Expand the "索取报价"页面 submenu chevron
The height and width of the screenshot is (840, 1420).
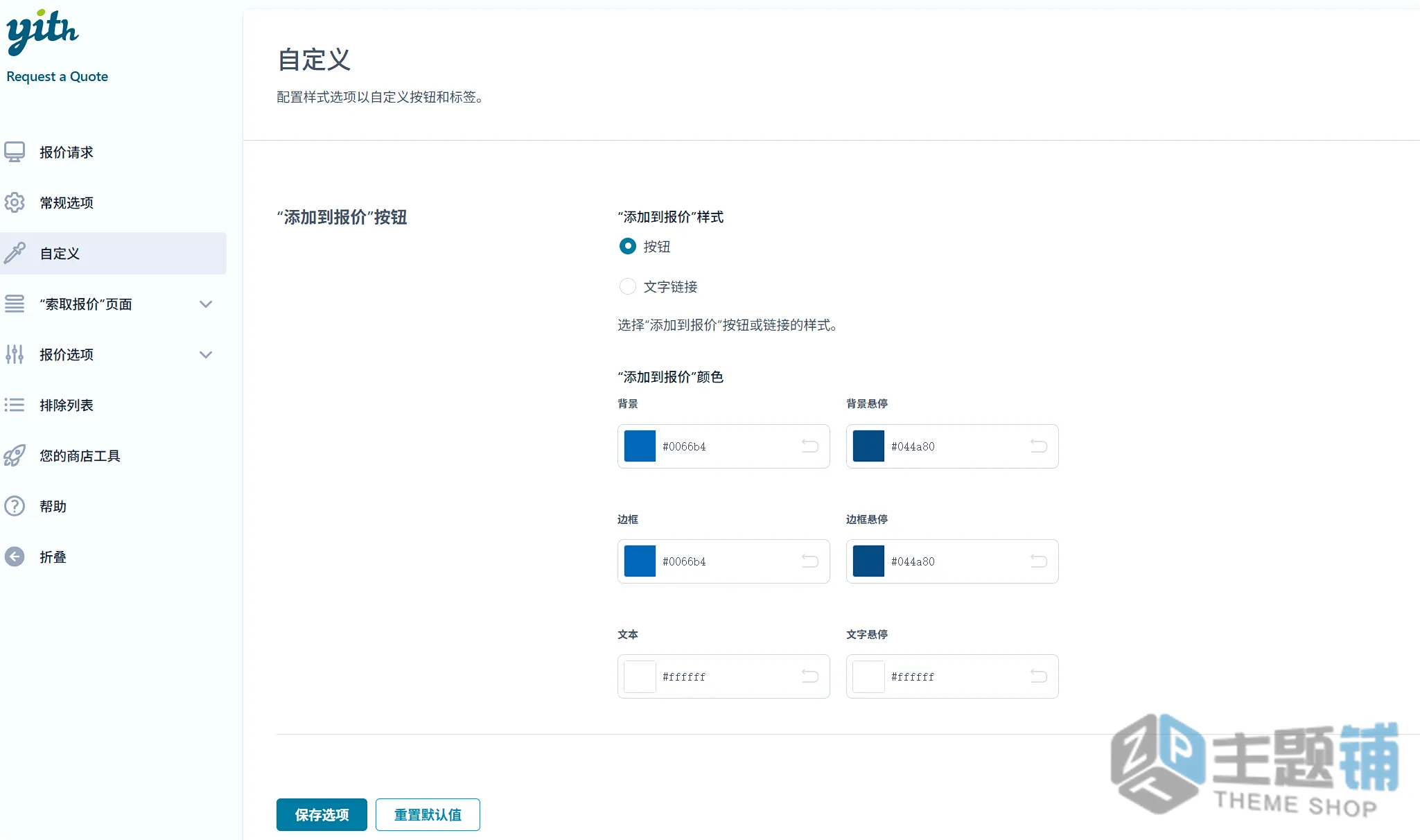206,304
